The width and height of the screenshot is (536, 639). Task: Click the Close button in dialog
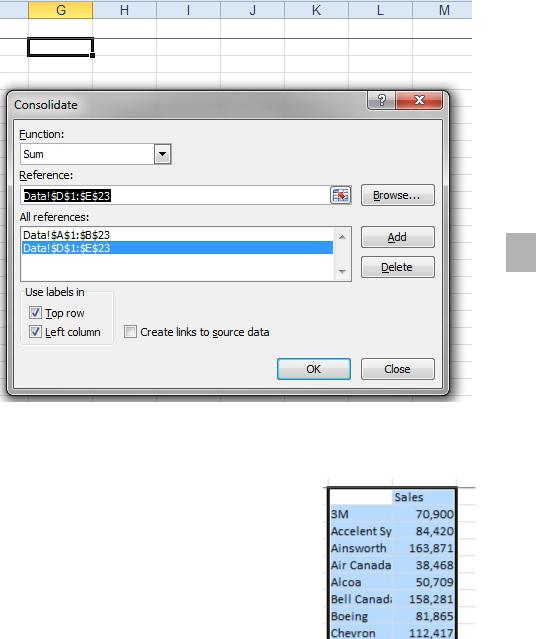(397, 369)
